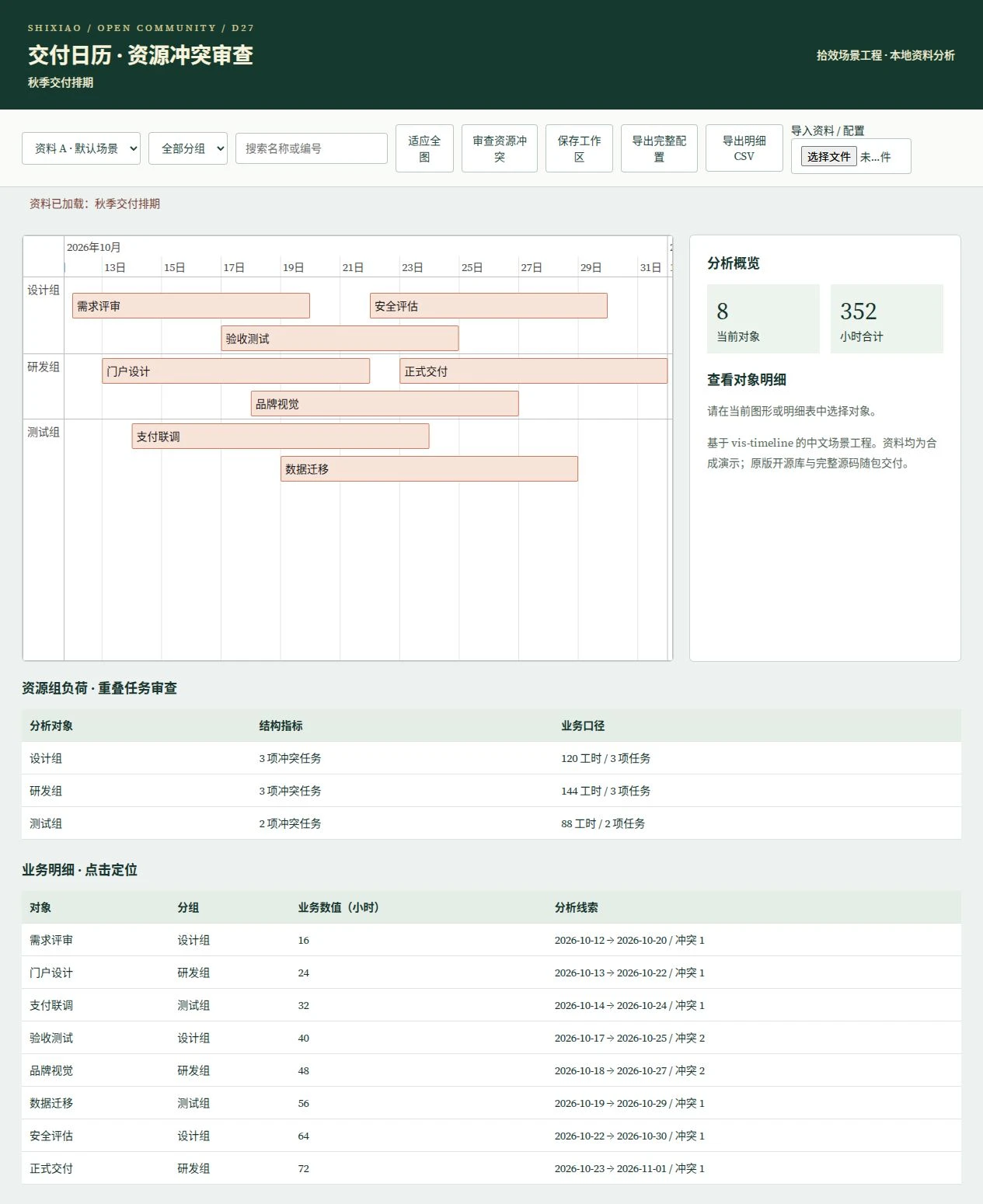The image size is (983, 1204).
Task: Click the 门户设计 row in detail table
Action: (491, 973)
